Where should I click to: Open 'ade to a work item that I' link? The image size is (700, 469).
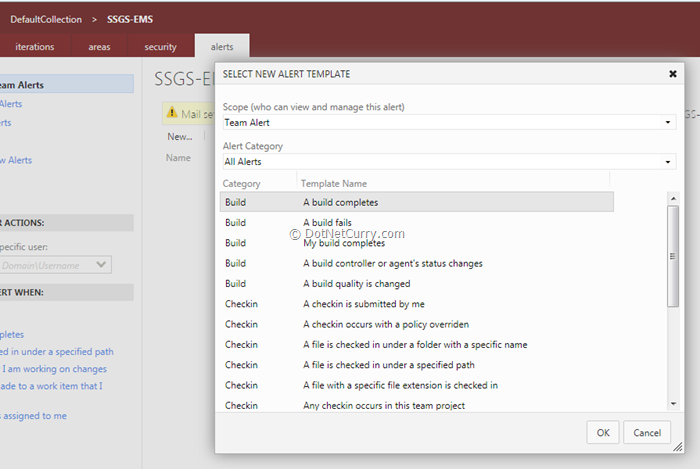pyautogui.click(x=51, y=386)
